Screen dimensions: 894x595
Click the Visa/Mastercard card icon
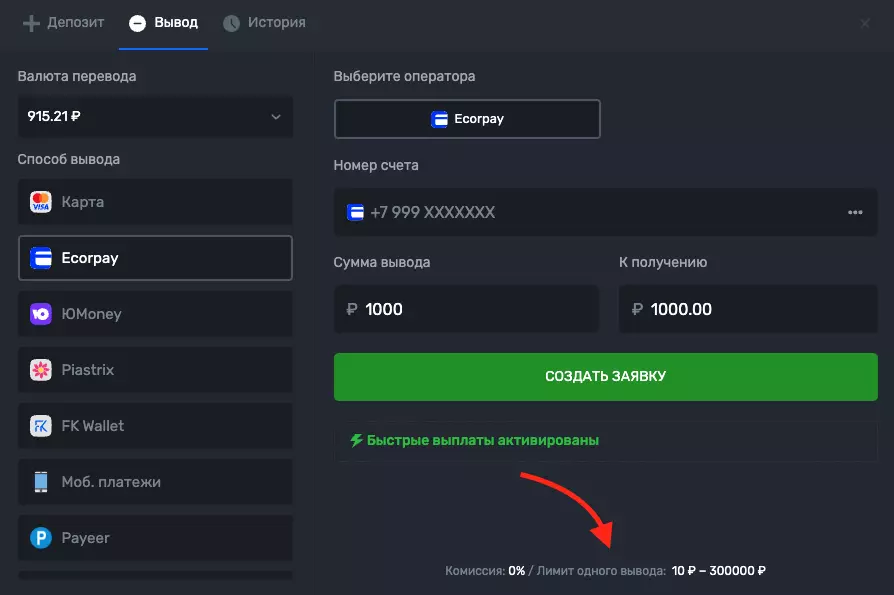(x=41, y=202)
